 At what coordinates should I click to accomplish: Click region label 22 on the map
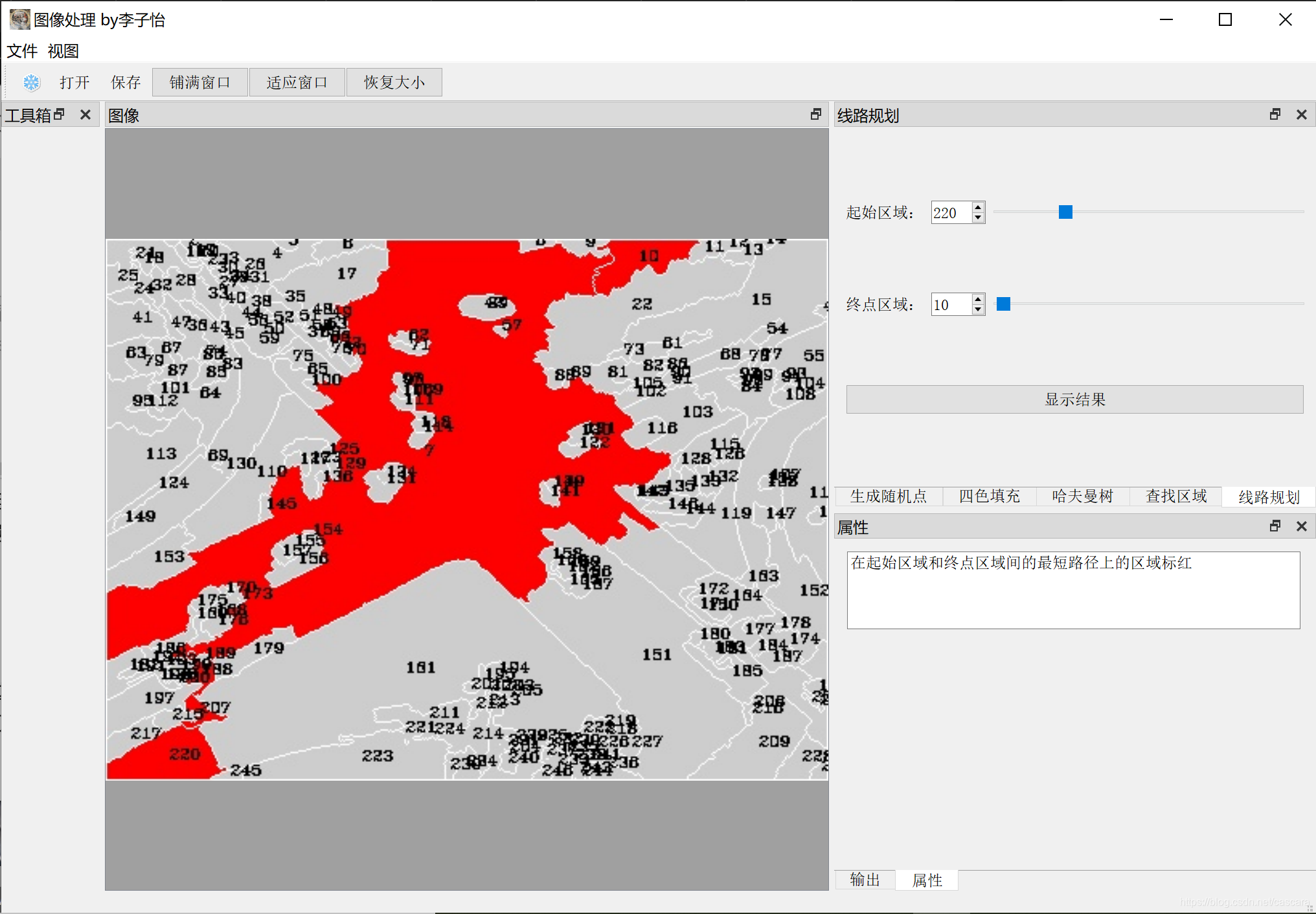click(642, 304)
